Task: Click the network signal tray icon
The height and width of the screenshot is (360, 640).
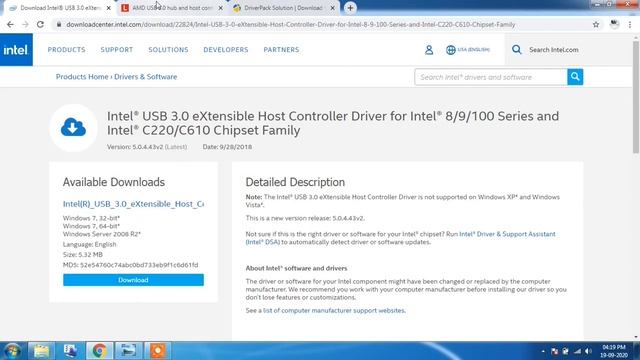Action: [577, 351]
